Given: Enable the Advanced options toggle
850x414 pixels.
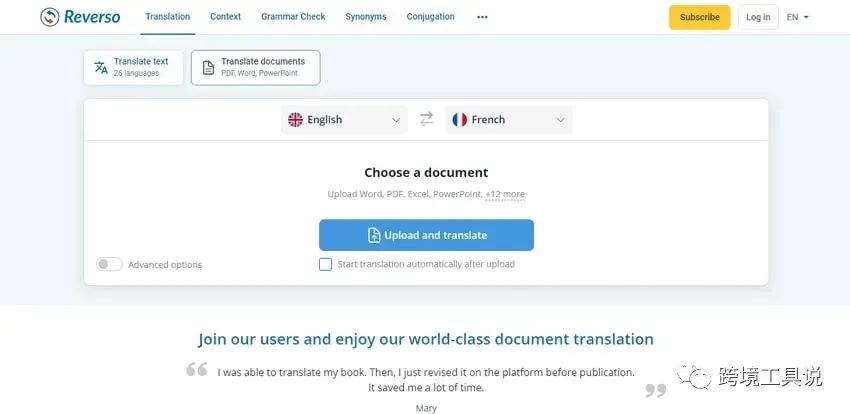Looking at the screenshot, I should point(109,265).
